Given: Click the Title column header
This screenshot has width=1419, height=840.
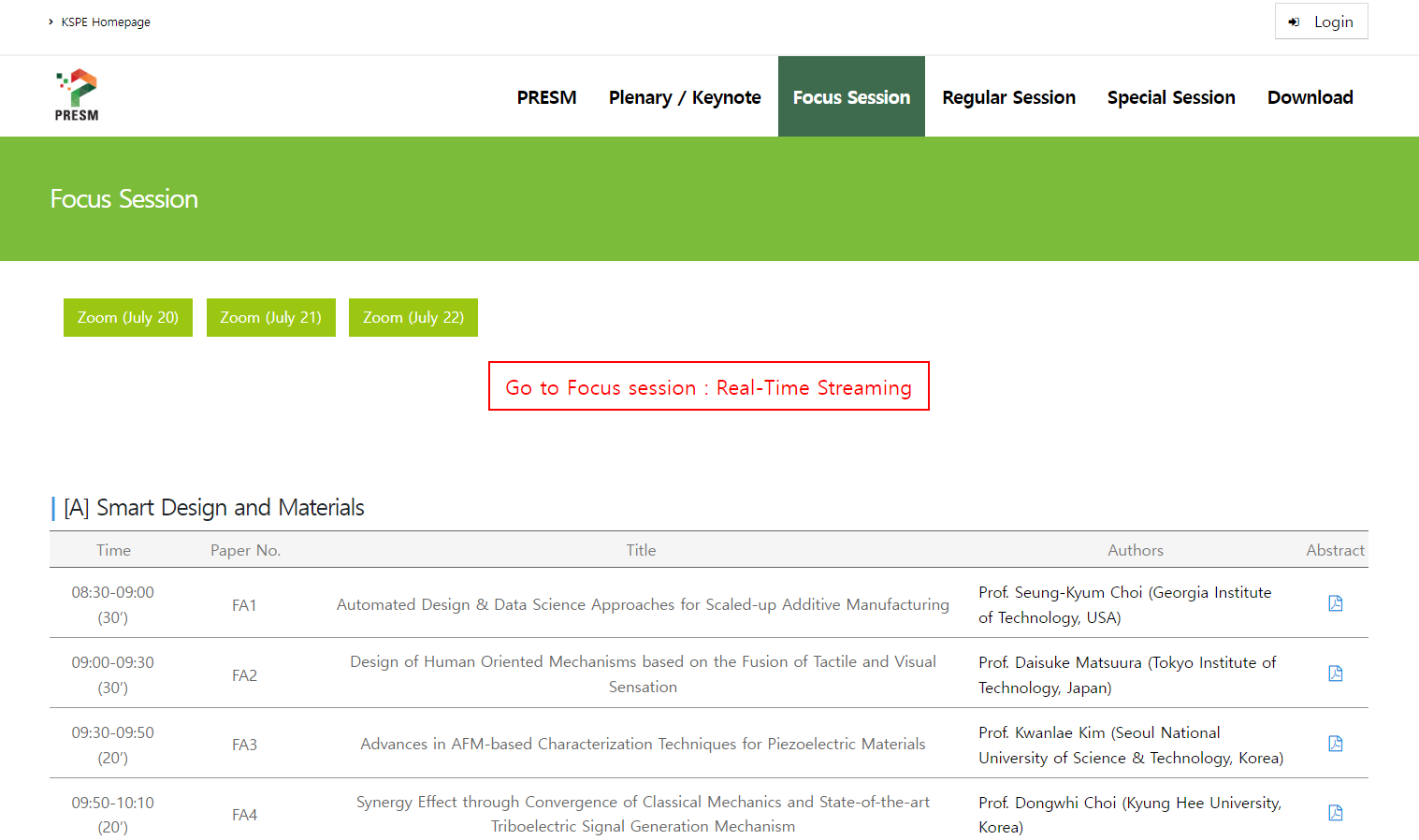Looking at the screenshot, I should [641, 550].
